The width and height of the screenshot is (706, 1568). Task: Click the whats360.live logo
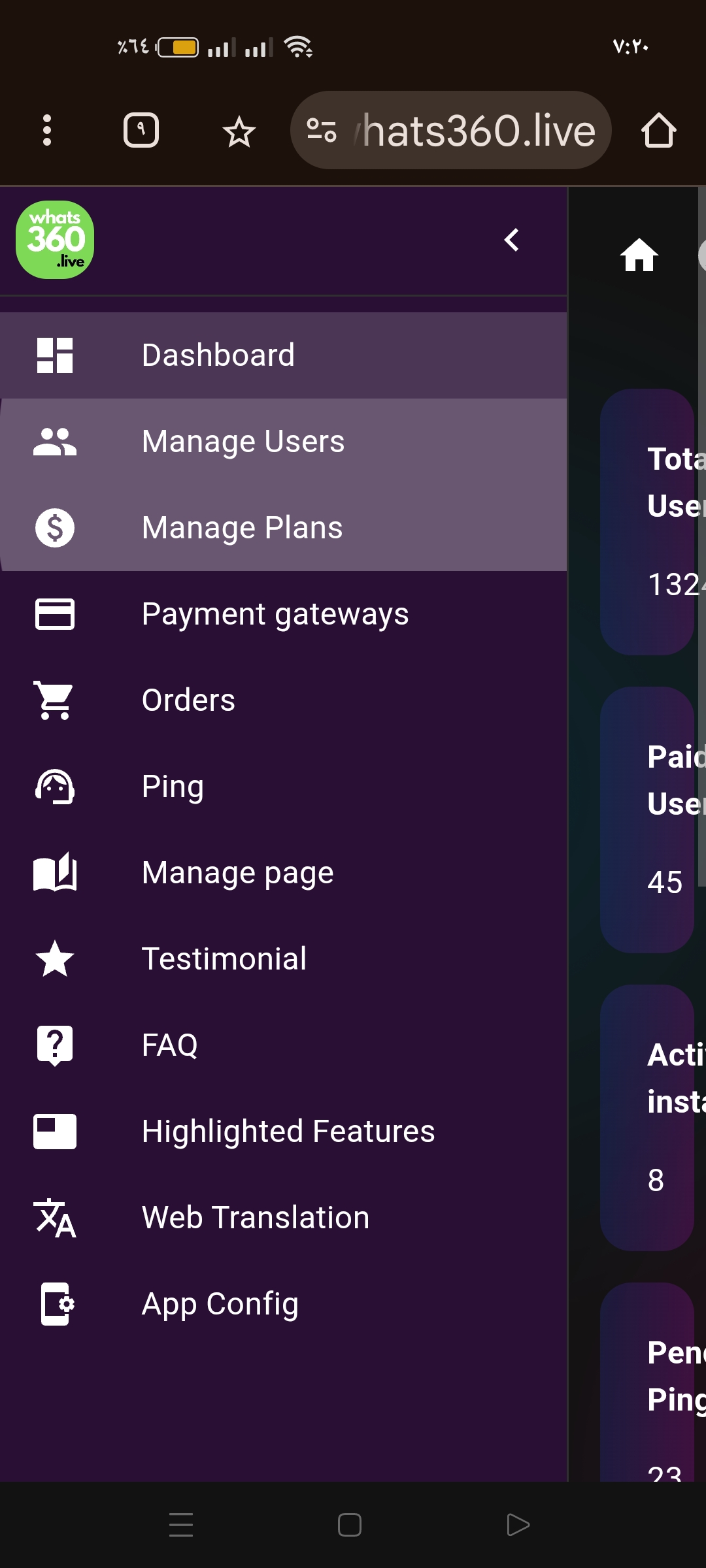click(55, 240)
